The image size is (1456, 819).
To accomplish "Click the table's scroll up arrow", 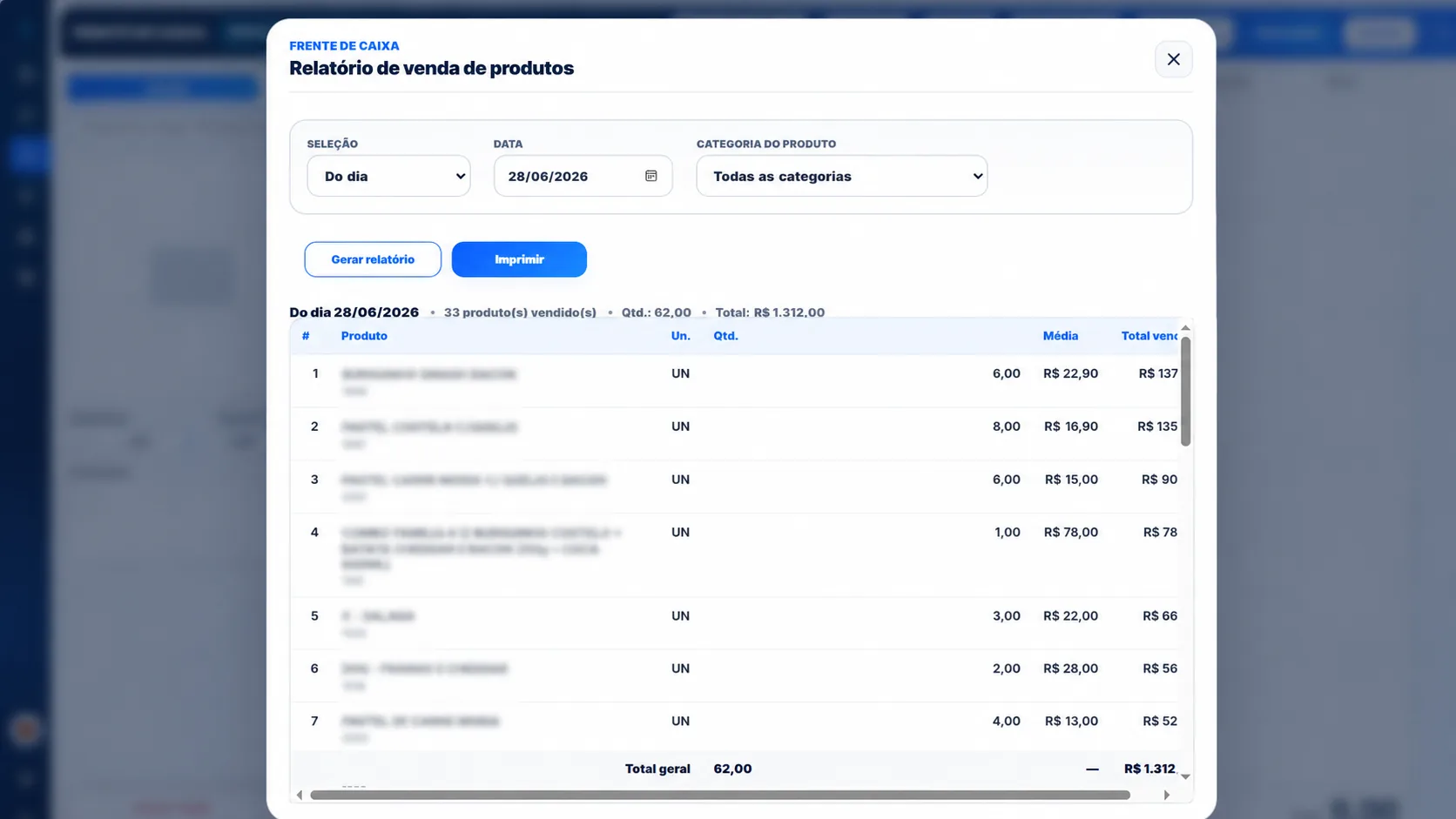I will [x=1185, y=328].
